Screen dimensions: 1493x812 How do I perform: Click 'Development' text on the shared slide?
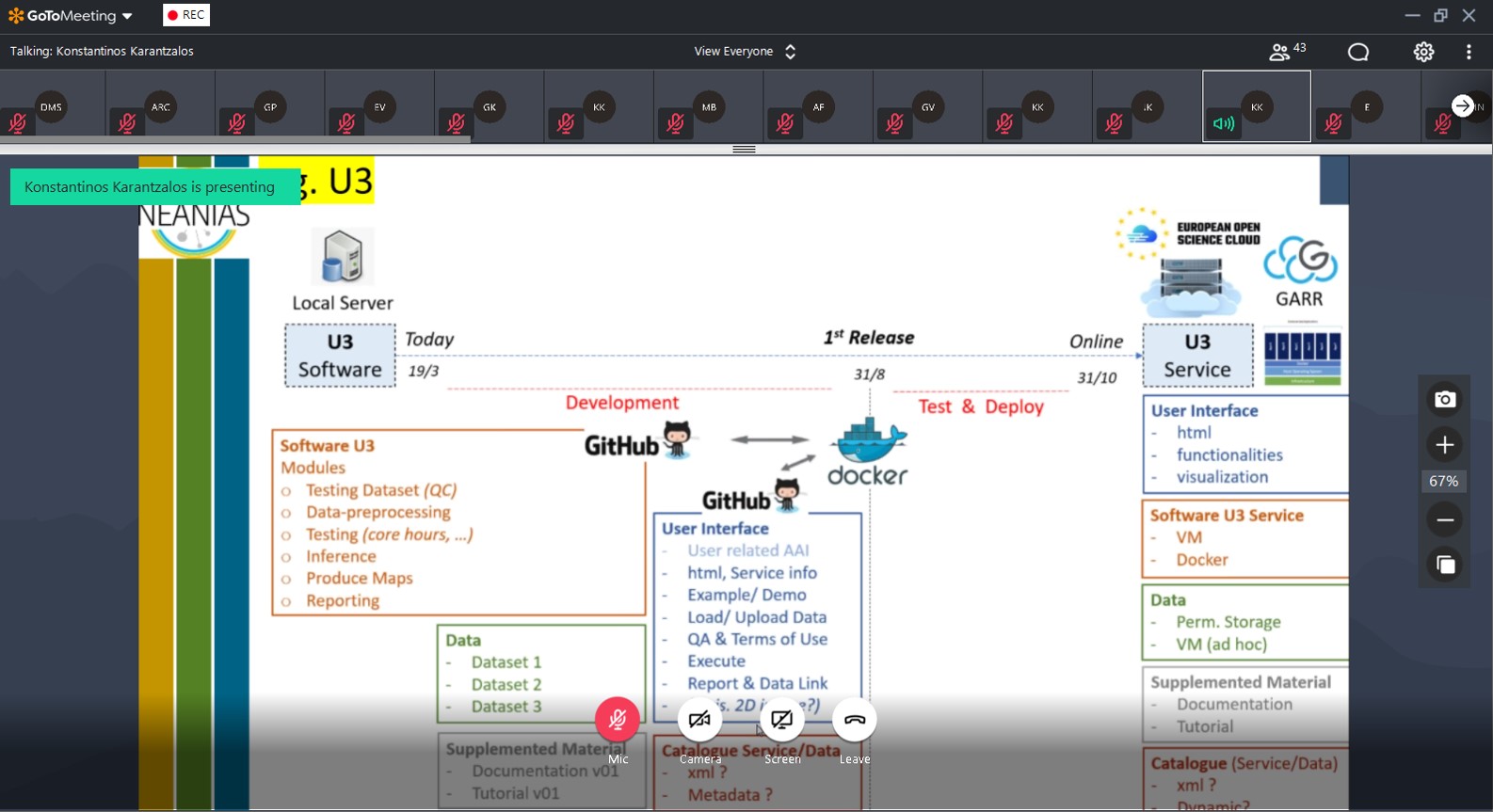point(622,403)
